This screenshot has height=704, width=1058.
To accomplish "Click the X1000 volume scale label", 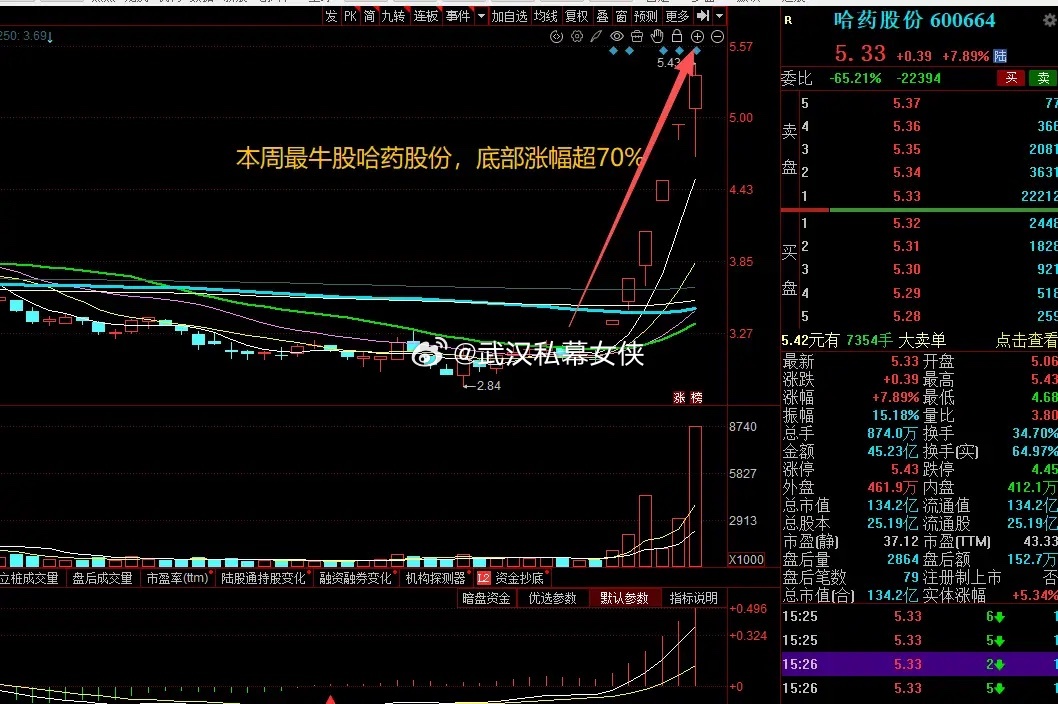I will (x=746, y=560).
